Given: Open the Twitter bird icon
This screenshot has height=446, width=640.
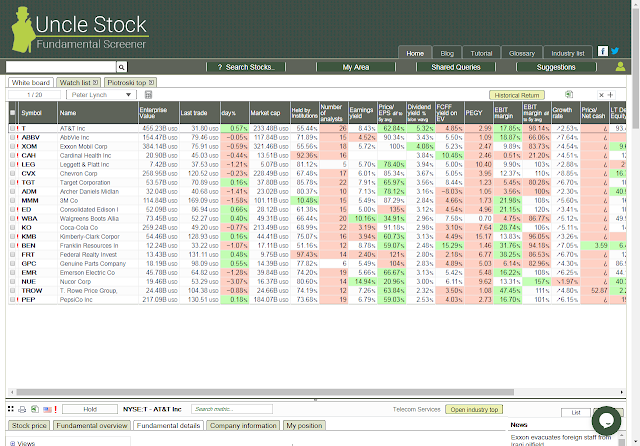Looking at the screenshot, I should (x=615, y=51).
